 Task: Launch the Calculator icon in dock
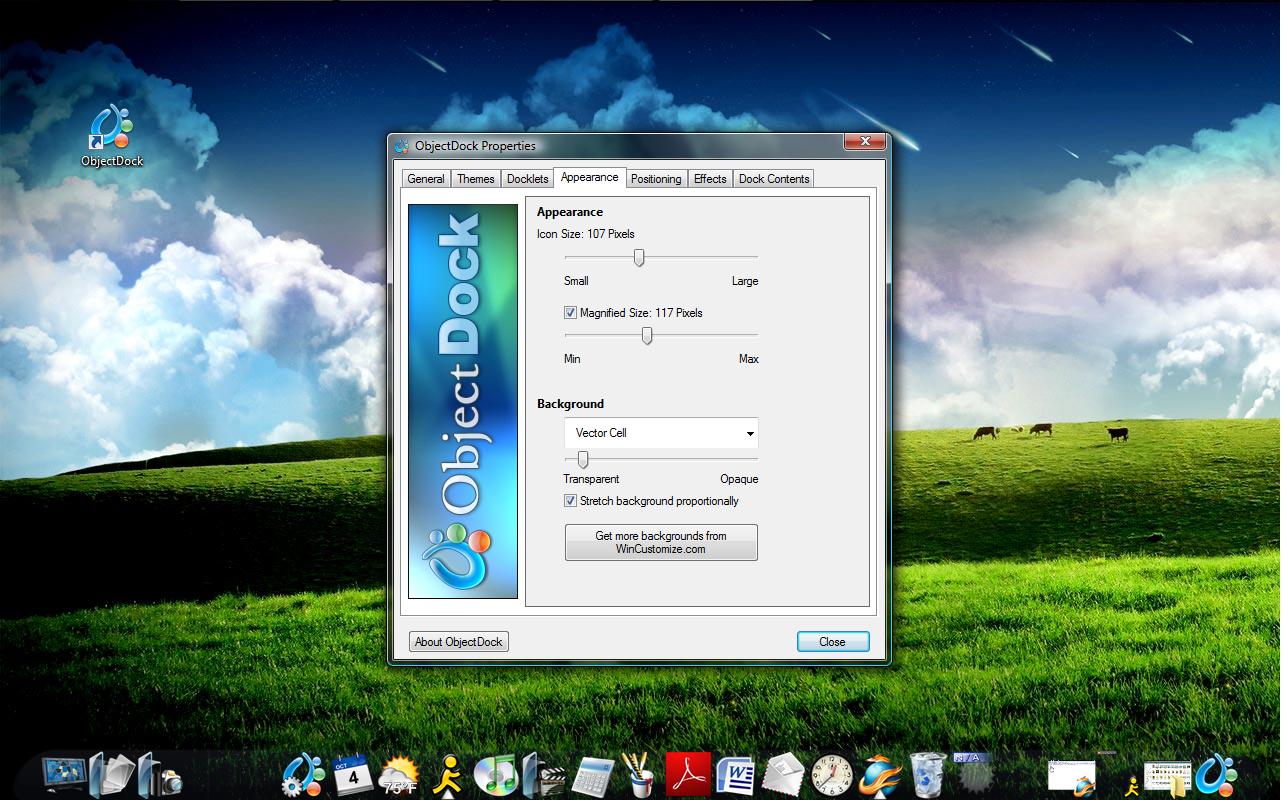pyautogui.click(x=592, y=776)
